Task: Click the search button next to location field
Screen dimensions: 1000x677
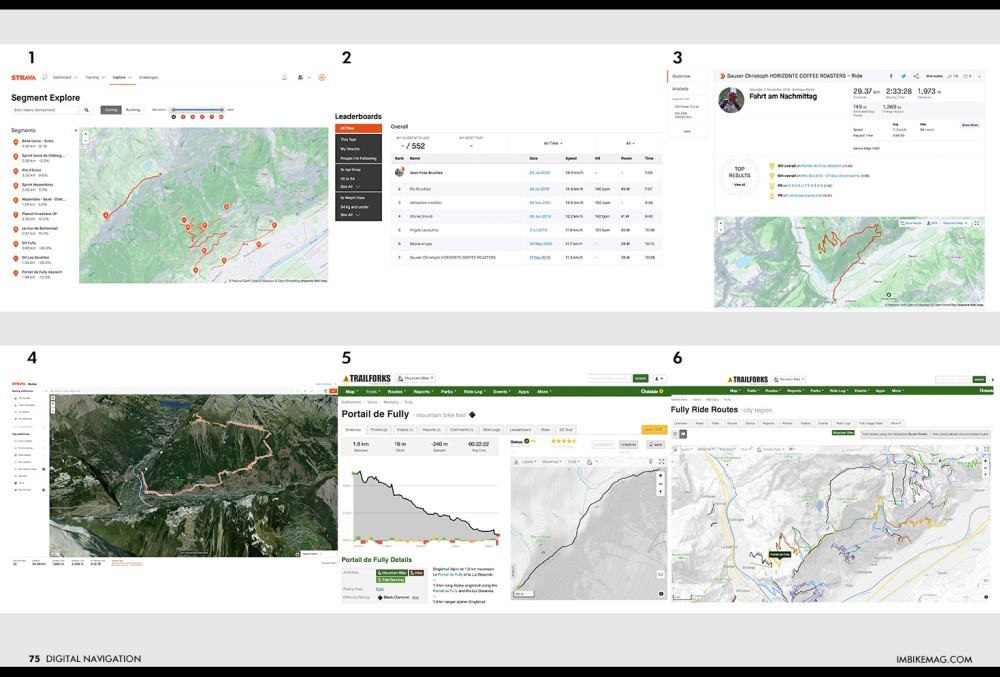Action: tap(87, 110)
